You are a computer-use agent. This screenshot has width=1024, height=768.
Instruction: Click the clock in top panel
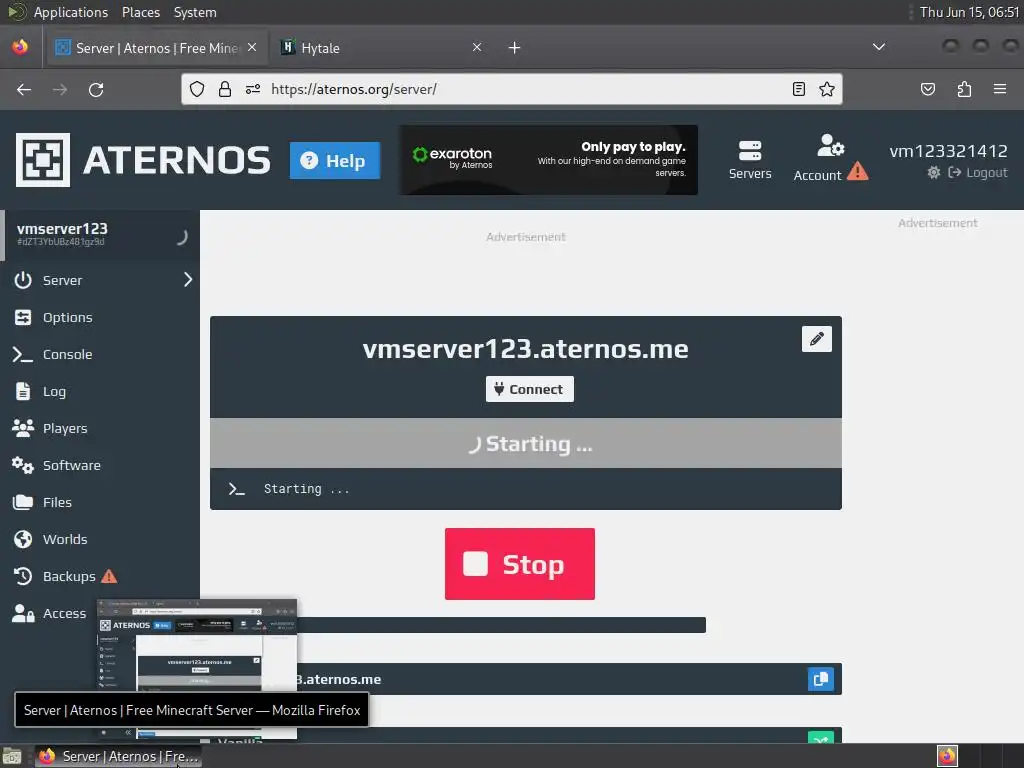(969, 12)
